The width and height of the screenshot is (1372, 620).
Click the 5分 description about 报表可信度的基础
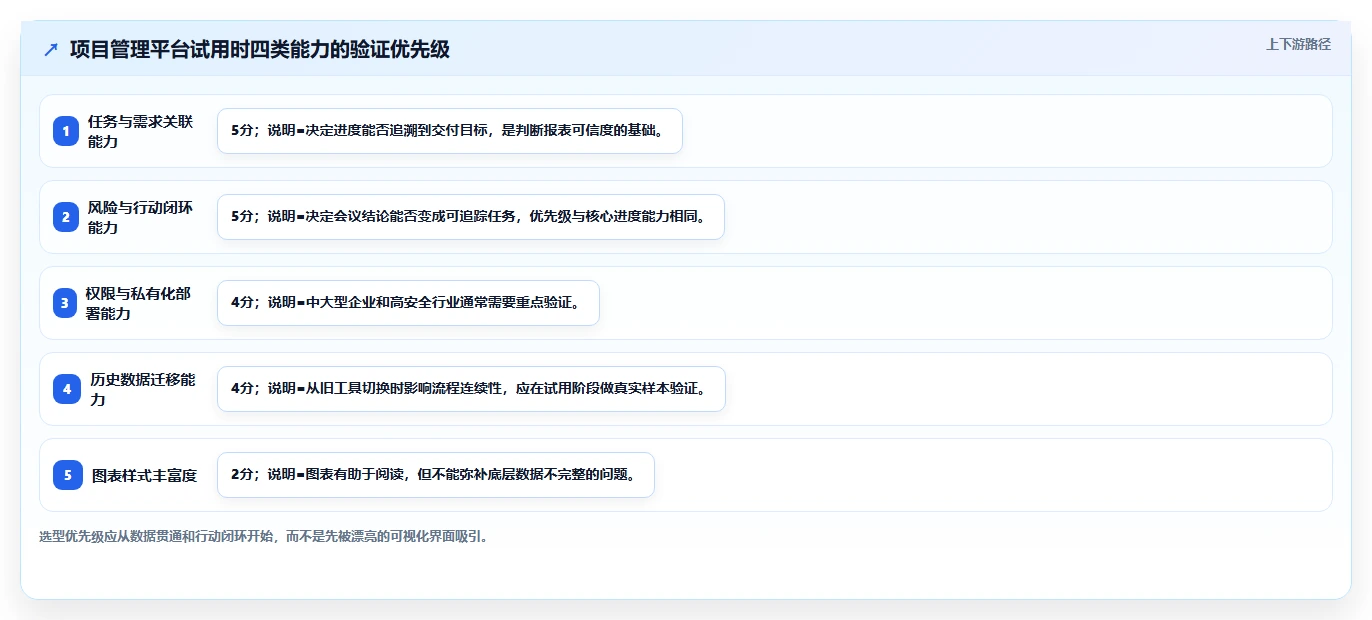(450, 131)
